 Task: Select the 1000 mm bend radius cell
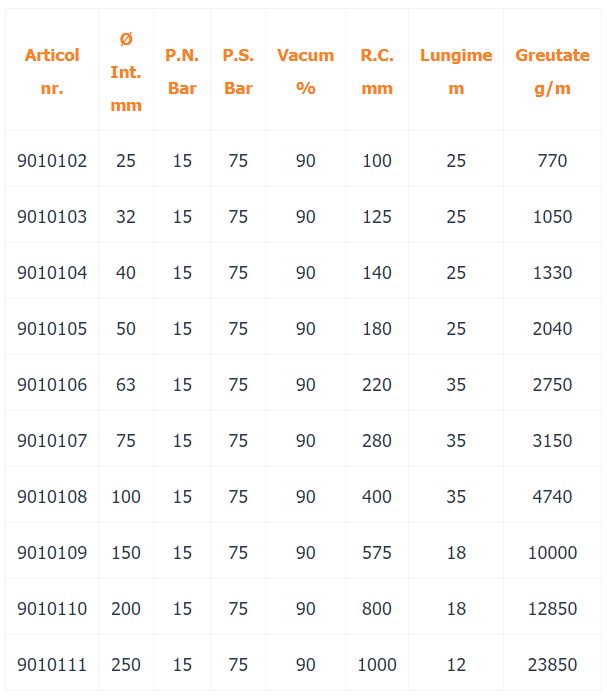coord(377,665)
